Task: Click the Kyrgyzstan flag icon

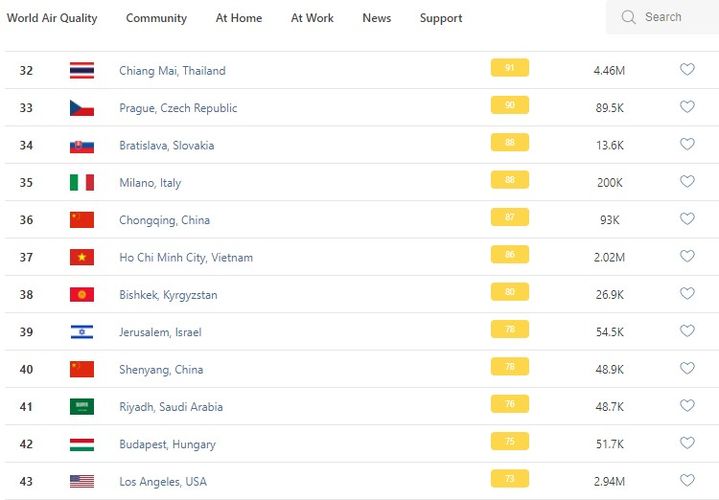Action: point(82,295)
